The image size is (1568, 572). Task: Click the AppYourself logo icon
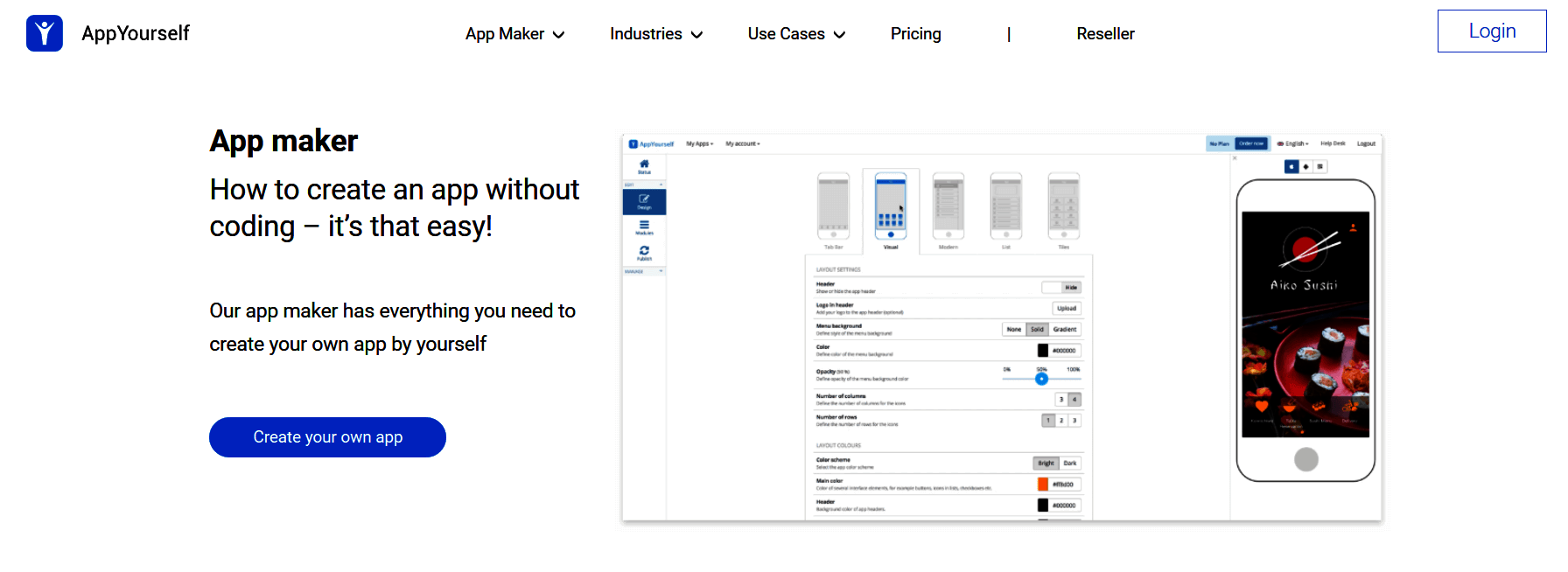pos(45,33)
